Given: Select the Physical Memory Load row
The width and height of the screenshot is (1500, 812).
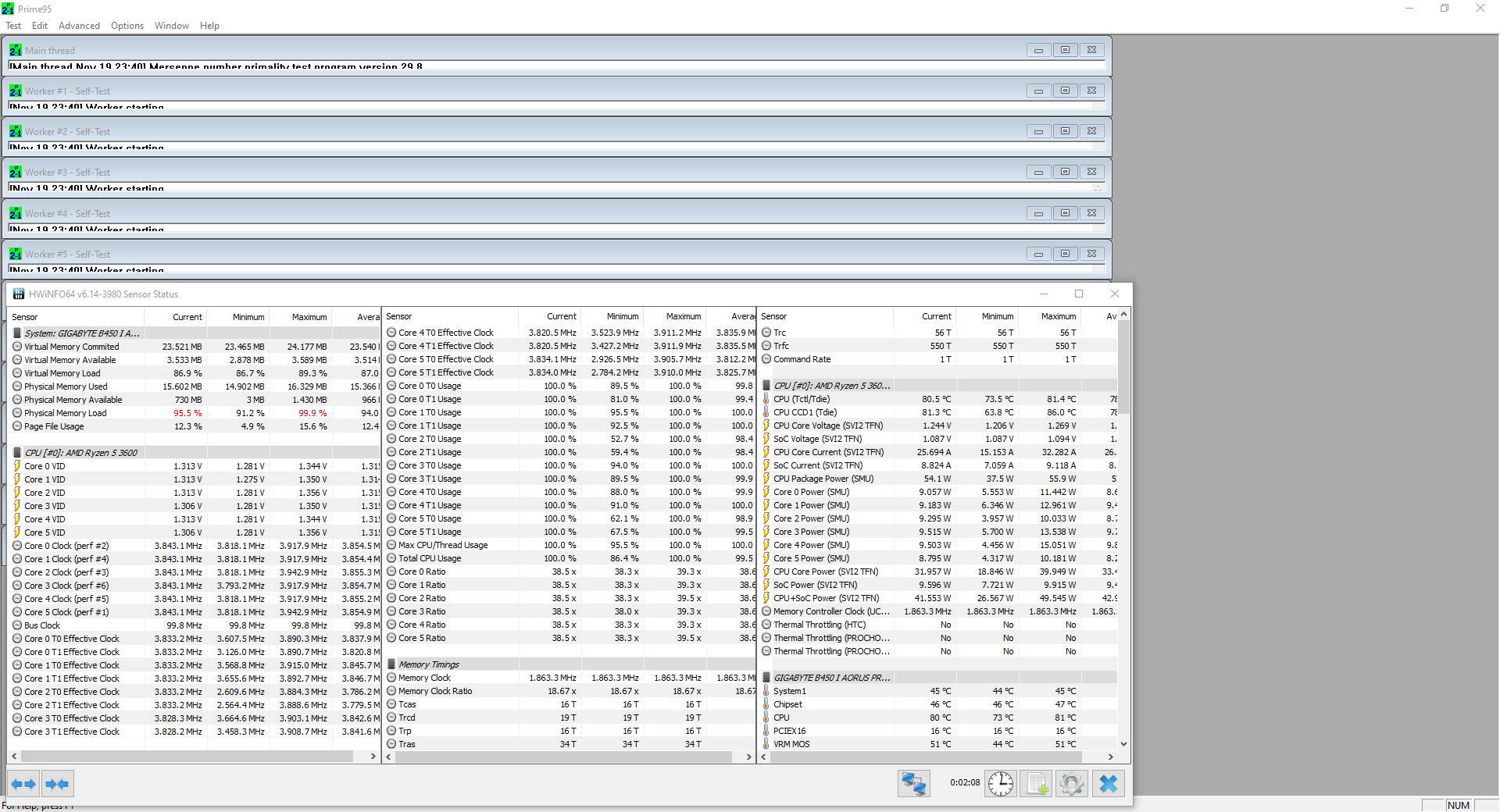Looking at the screenshot, I should point(194,413).
